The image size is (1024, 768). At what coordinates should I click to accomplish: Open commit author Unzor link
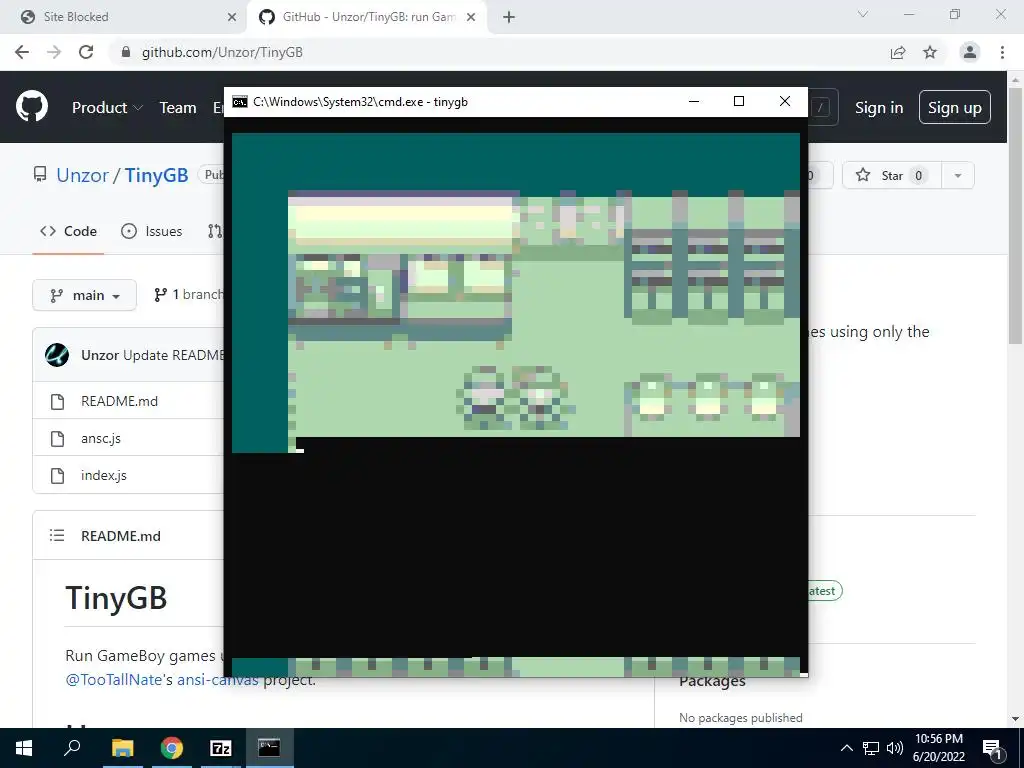click(x=100, y=355)
